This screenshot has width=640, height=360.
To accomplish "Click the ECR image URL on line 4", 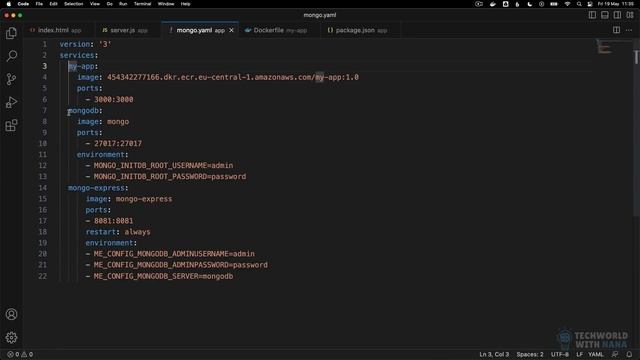I will pyautogui.click(x=233, y=77).
